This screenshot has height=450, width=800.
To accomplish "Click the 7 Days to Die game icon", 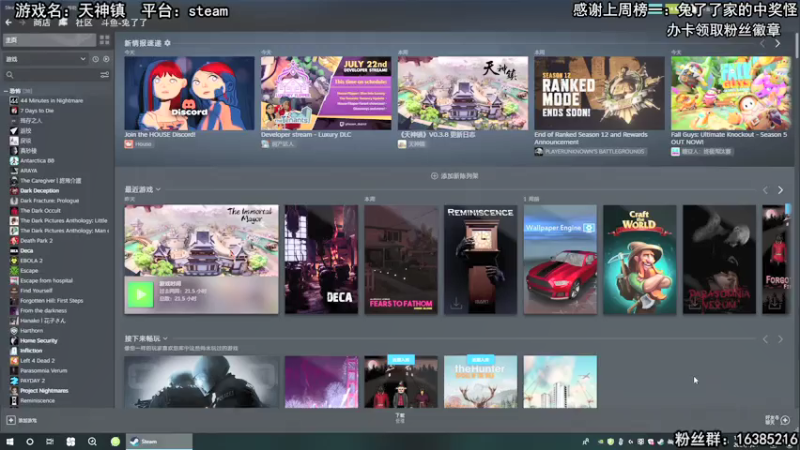I will 14,111.
